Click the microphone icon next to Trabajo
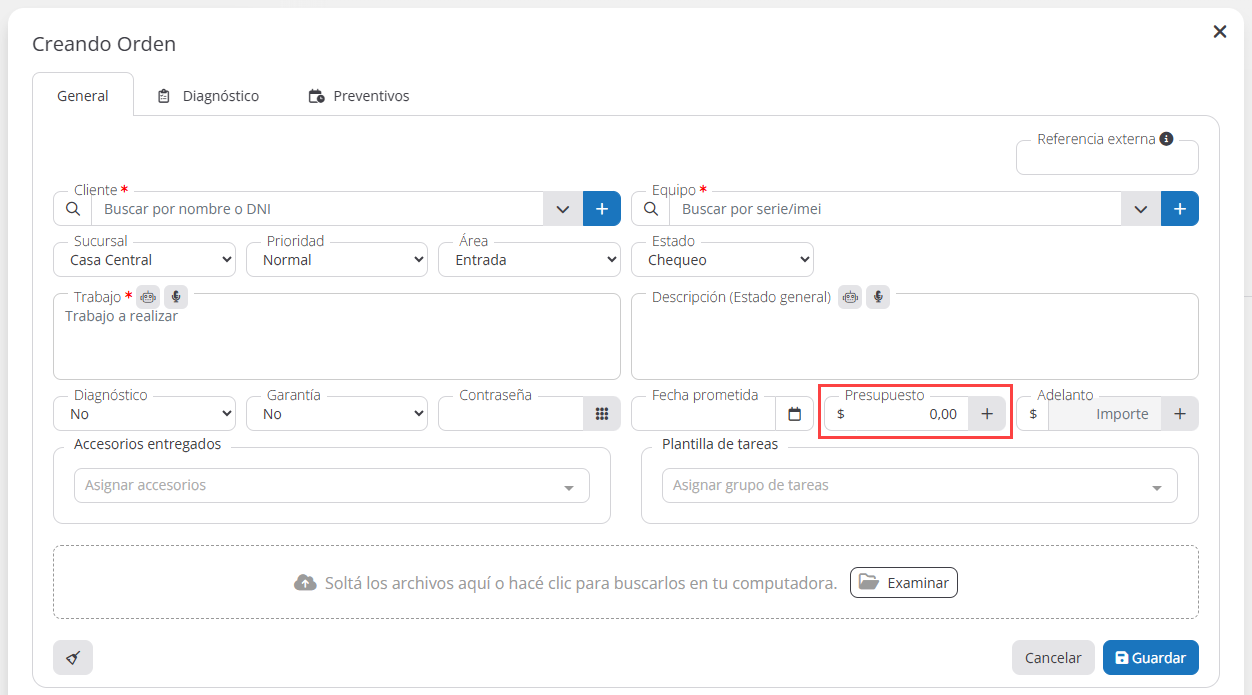The height and width of the screenshot is (695, 1252). [x=176, y=297]
